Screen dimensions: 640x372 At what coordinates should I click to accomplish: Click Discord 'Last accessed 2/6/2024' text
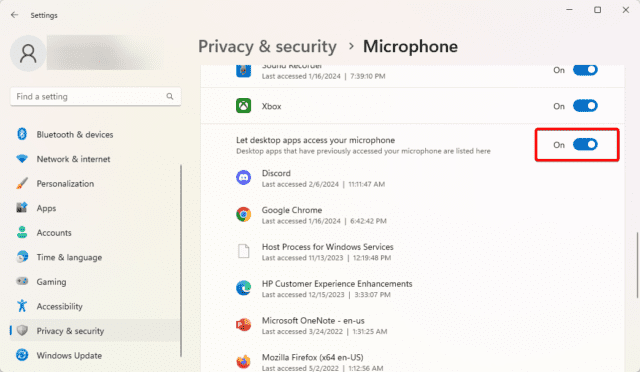[x=300, y=184]
